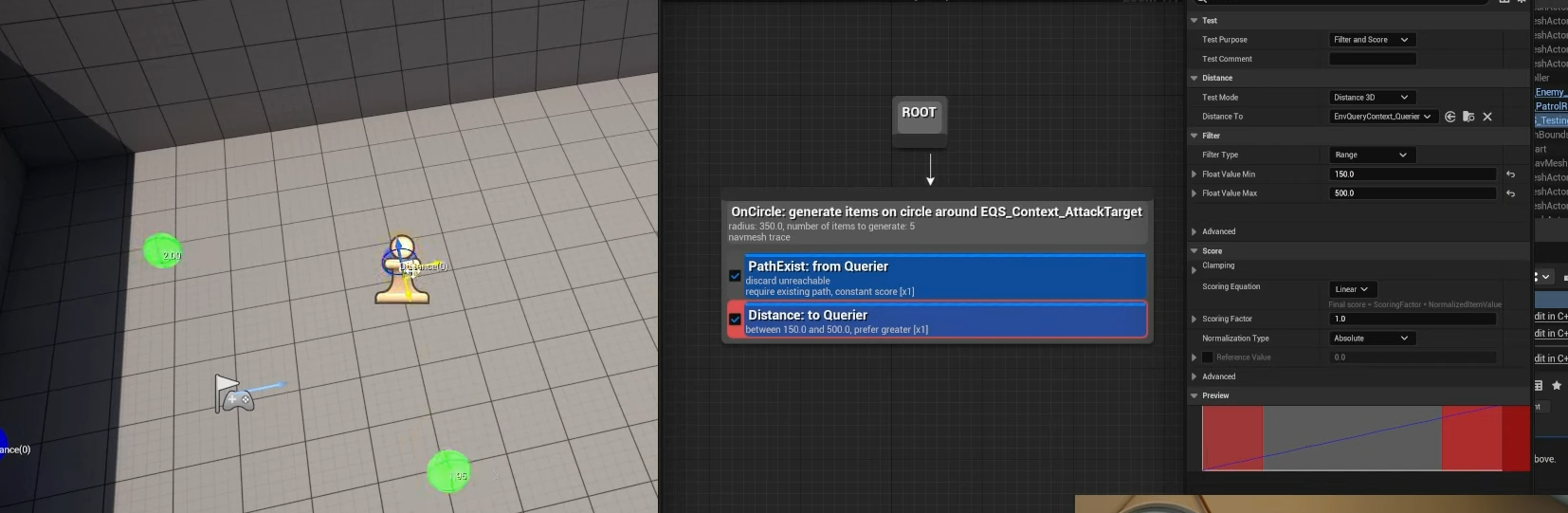The height and width of the screenshot is (513, 1568).
Task: Collapse the Score section
Action: pyautogui.click(x=1194, y=251)
